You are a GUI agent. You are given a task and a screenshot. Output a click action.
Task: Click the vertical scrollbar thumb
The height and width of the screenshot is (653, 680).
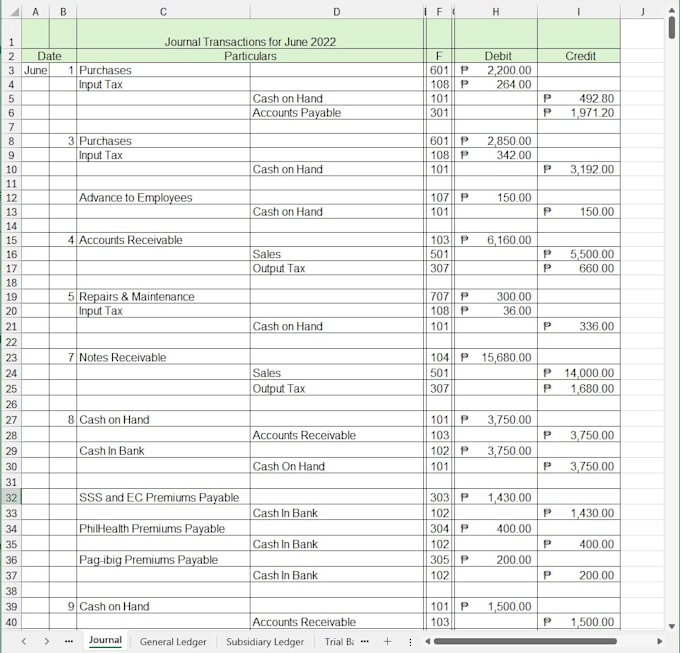click(x=672, y=27)
